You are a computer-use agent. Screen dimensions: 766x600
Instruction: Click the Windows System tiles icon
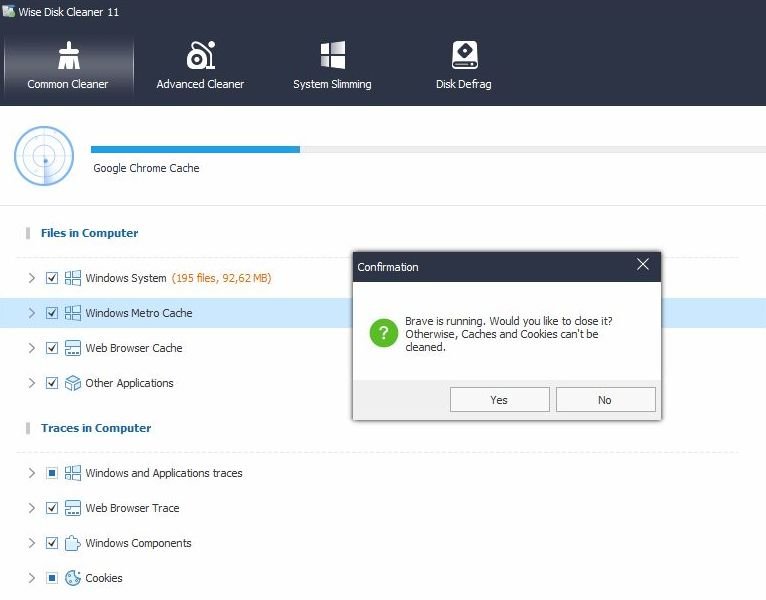click(x=73, y=278)
